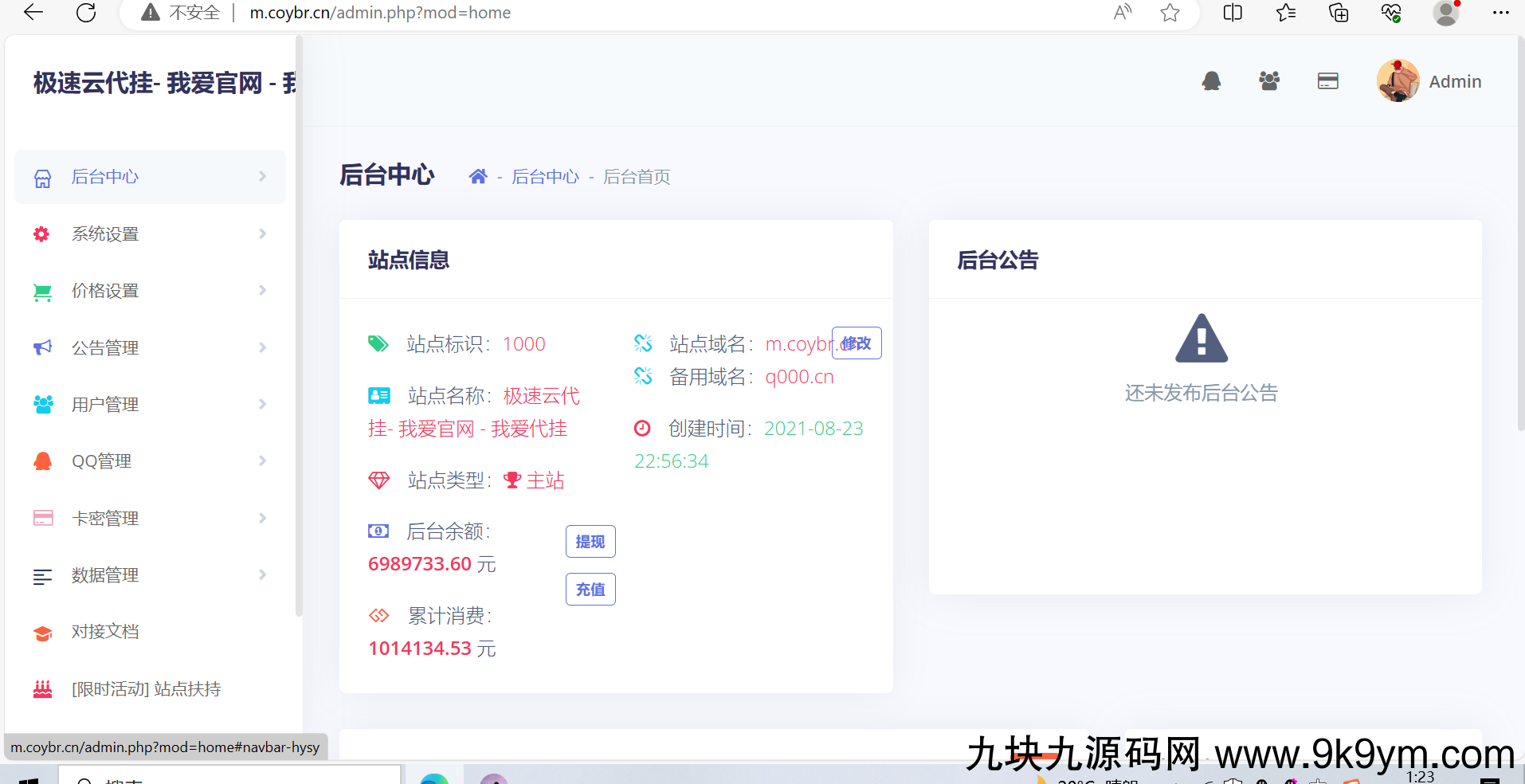Click the 修改 domain edit button
This screenshot has height=784, width=1525.
click(856, 343)
